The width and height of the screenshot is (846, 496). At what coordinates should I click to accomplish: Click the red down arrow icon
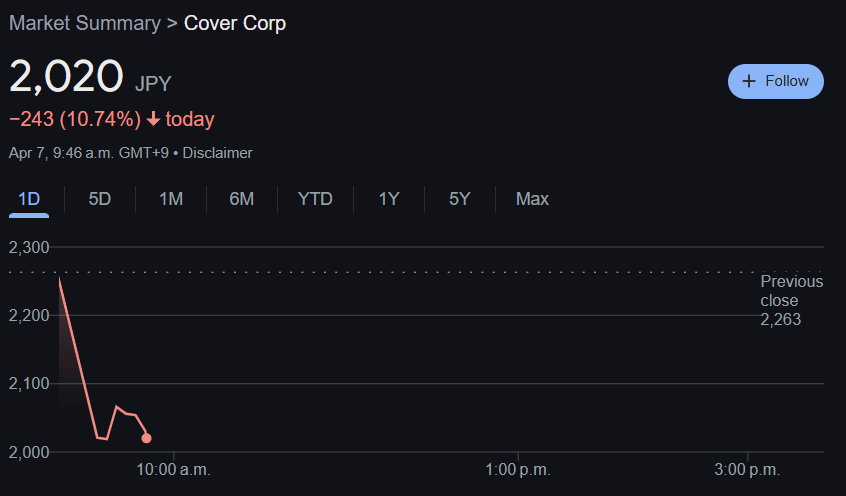click(x=153, y=119)
